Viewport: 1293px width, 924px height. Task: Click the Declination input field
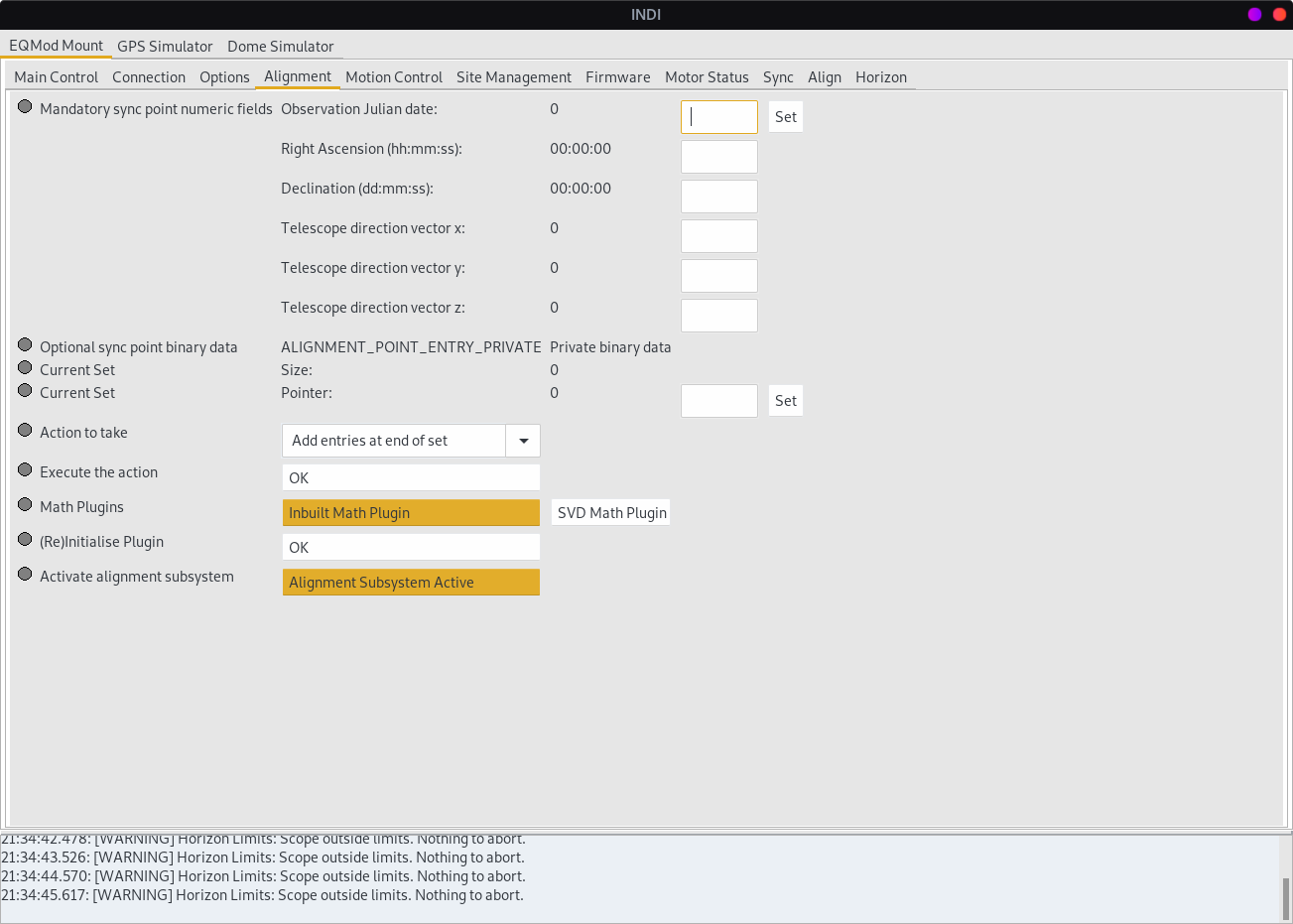719,197
